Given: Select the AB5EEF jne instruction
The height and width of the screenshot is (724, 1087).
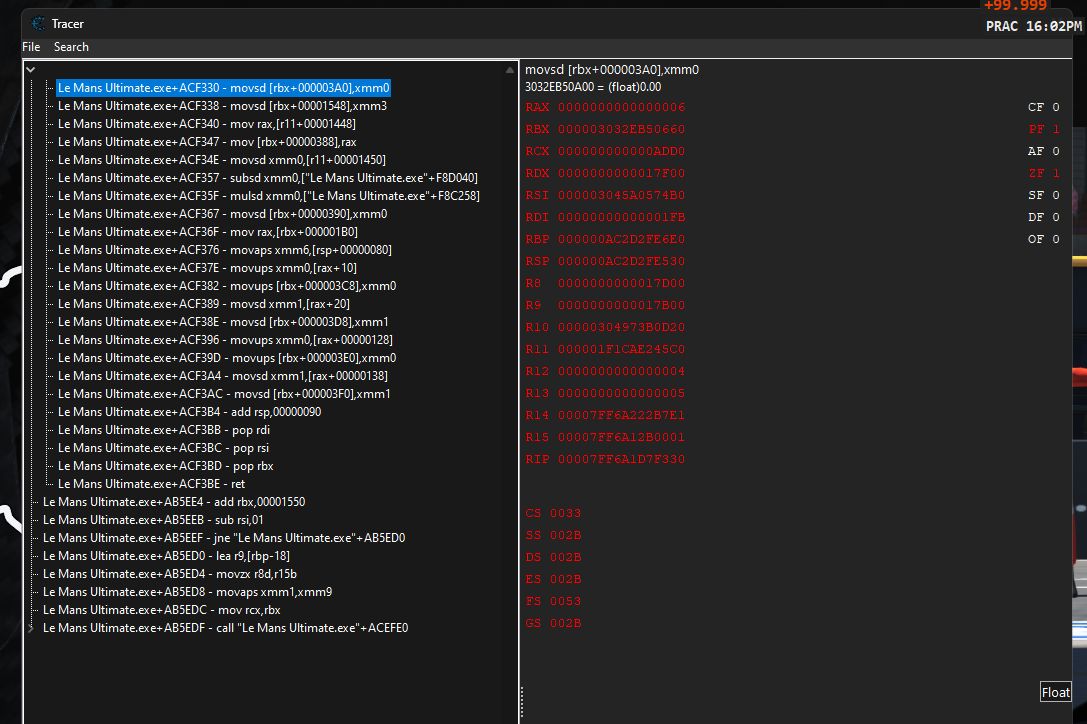Looking at the screenshot, I should (x=223, y=538).
